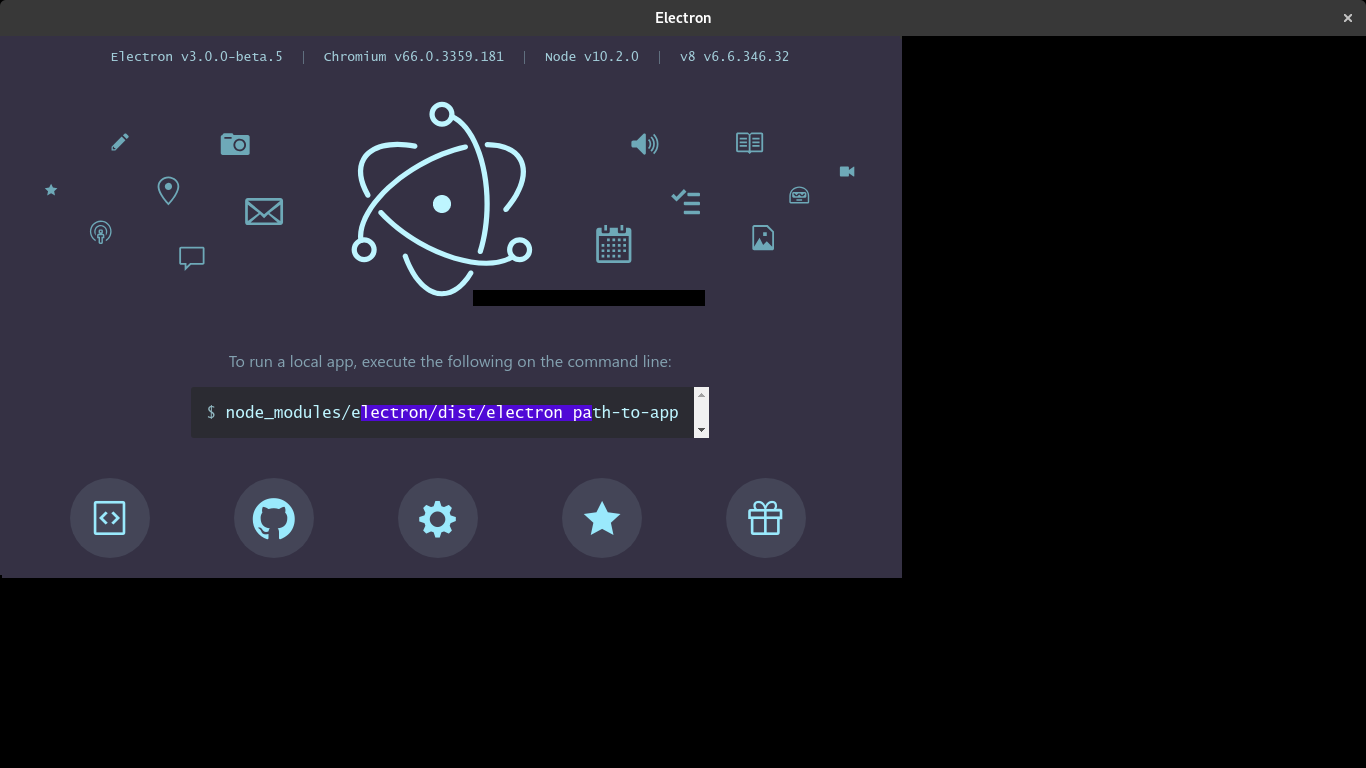Open the map pin location icon
Image resolution: width=1366 pixels, height=768 pixels.
[x=167, y=190]
